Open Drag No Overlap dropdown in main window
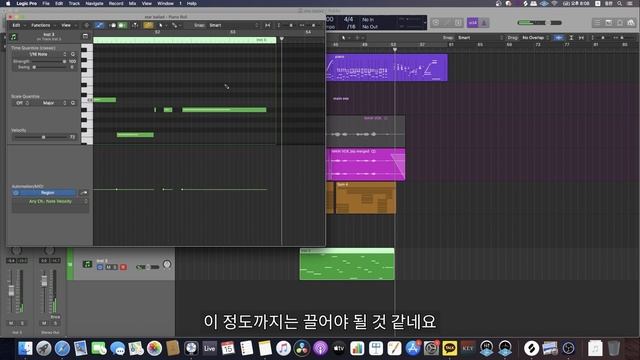The height and width of the screenshot is (360, 640). coord(535,38)
